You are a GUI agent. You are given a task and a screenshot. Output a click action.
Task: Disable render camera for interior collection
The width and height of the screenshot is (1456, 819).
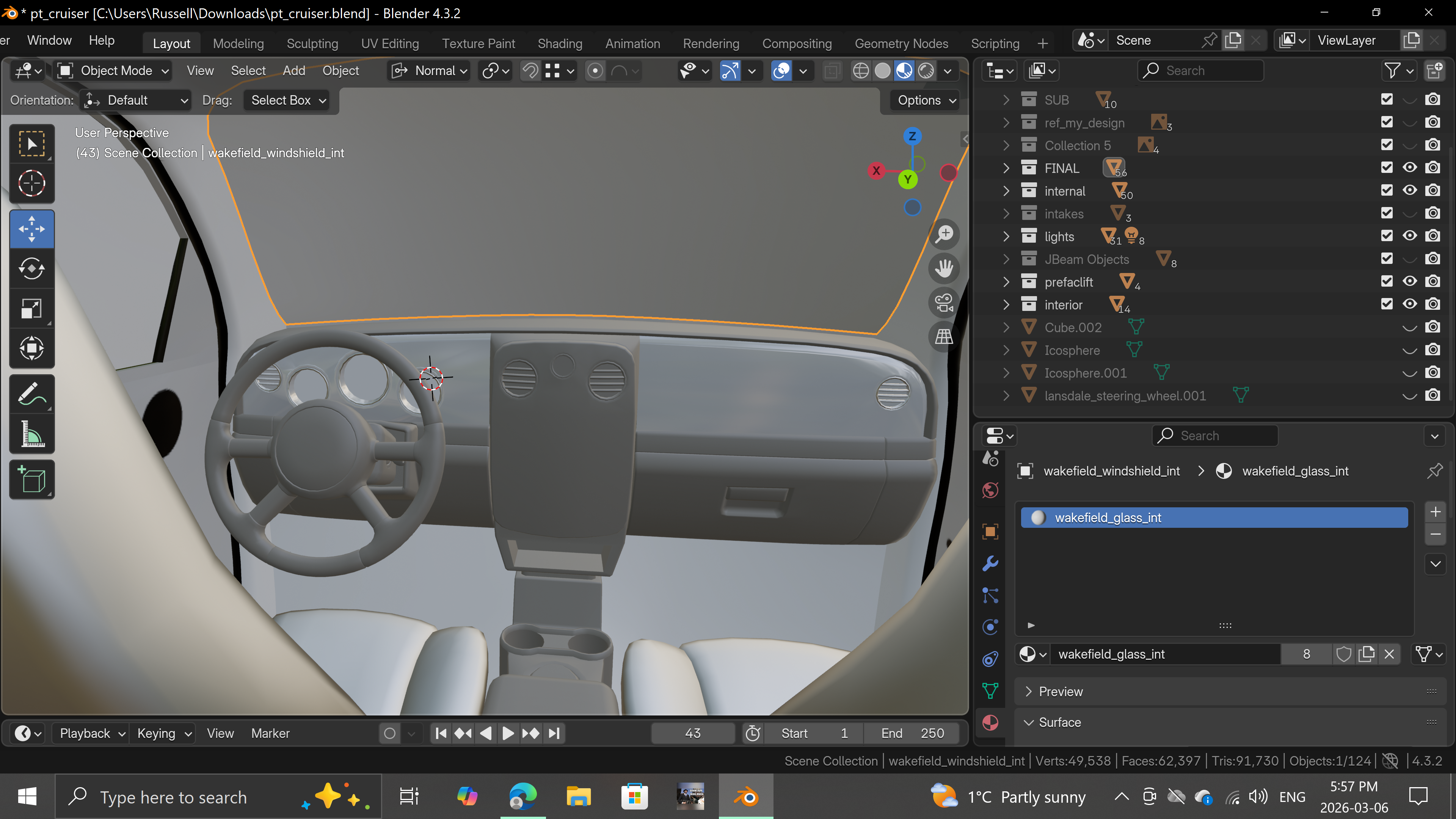tap(1432, 304)
